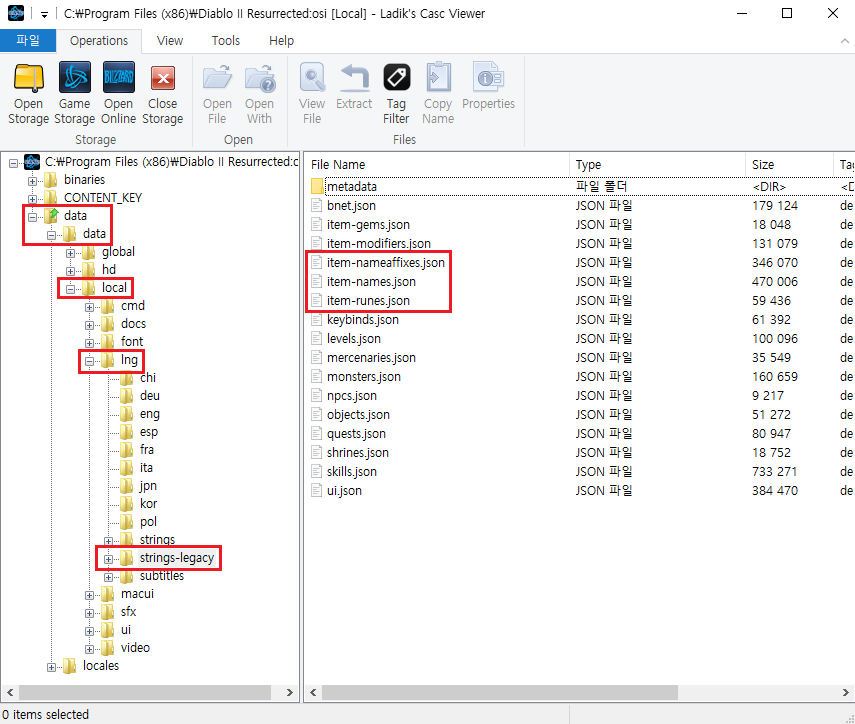This screenshot has width=855, height=724.
Task: Click the Close Storage red X icon
Action: point(162,78)
